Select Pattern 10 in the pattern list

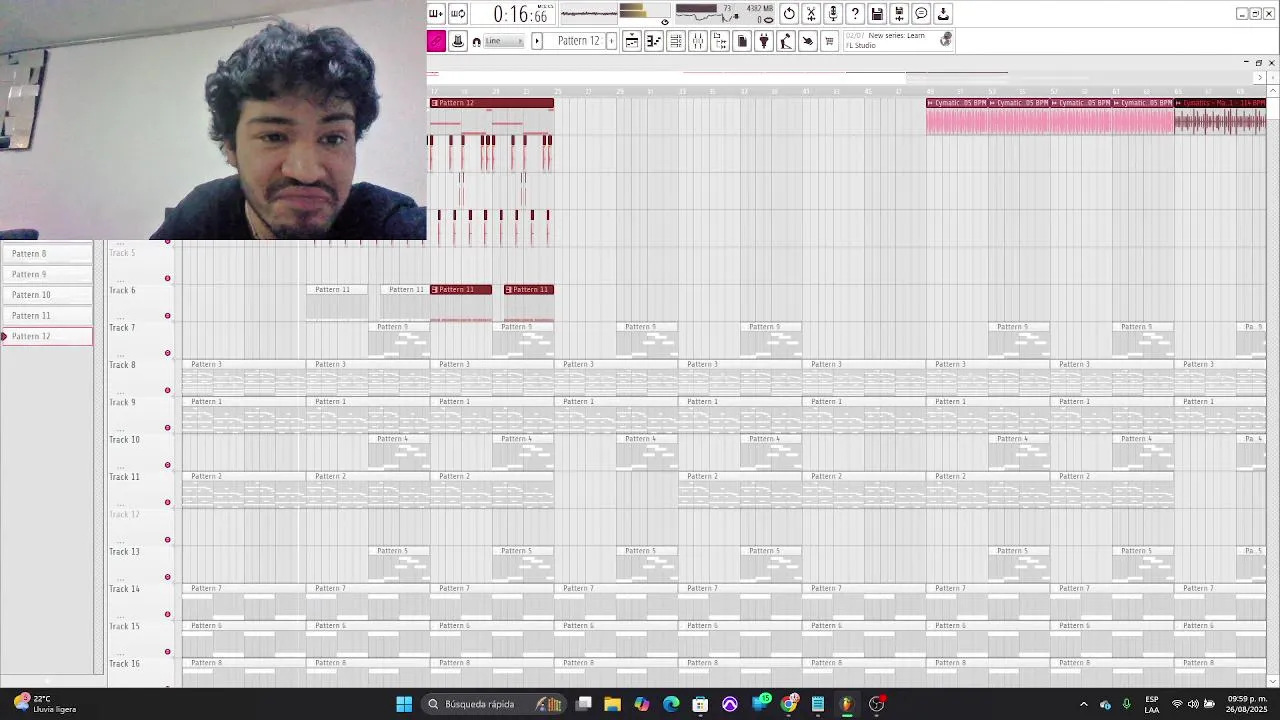click(x=48, y=295)
